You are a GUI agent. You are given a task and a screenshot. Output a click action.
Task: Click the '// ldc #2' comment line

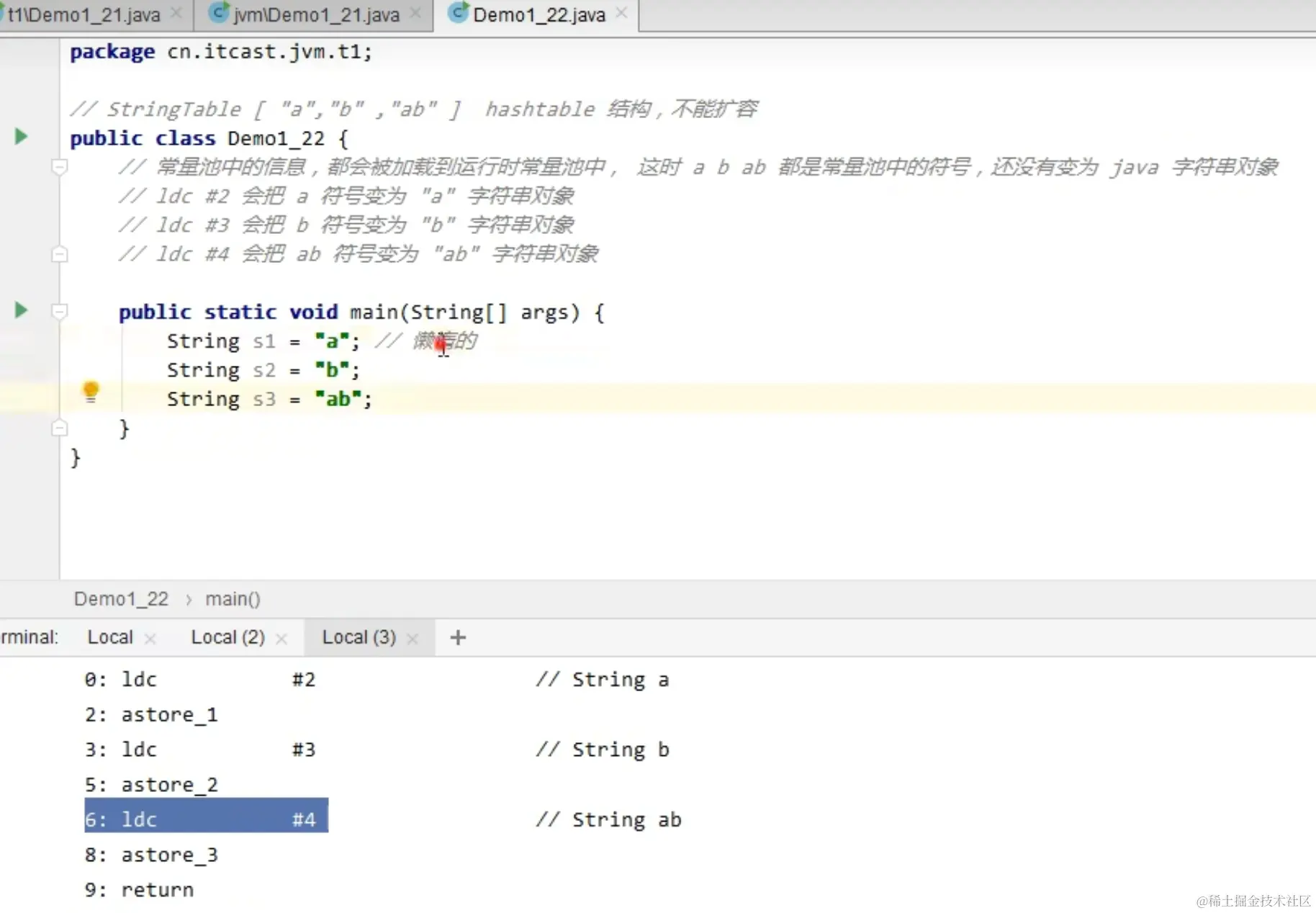[346, 196]
